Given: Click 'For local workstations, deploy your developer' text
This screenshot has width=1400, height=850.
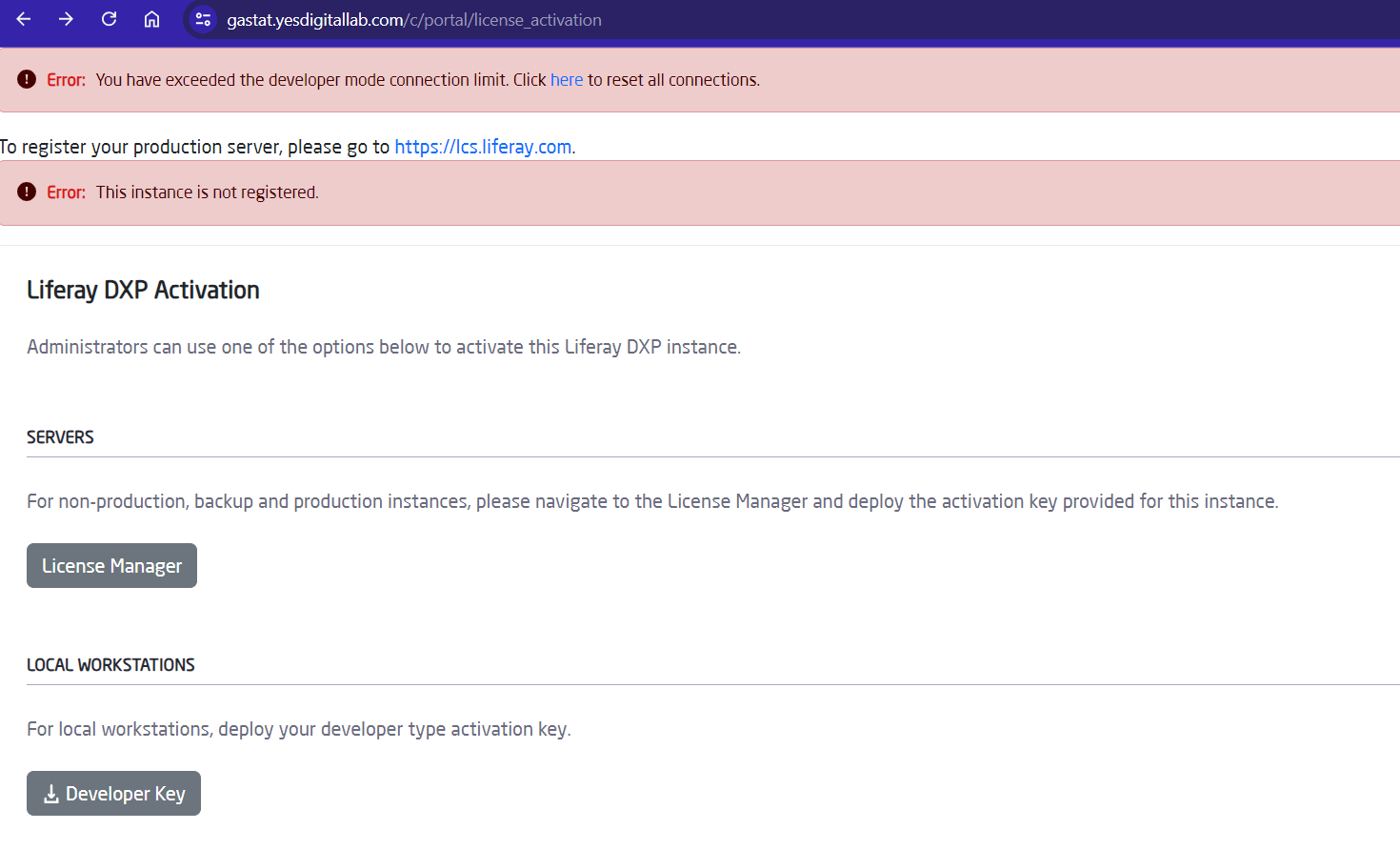Looking at the screenshot, I should click(299, 729).
